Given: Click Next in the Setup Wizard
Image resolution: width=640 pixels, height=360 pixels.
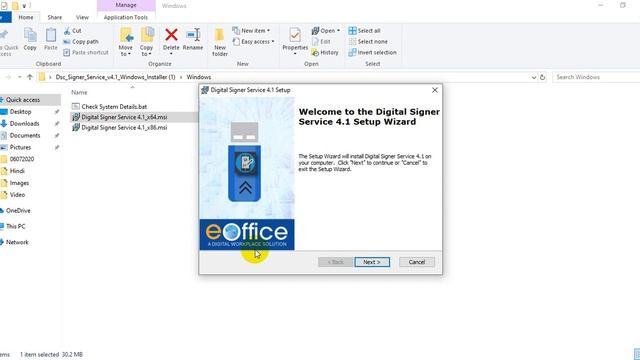Looking at the screenshot, I should pyautogui.click(x=372, y=262).
